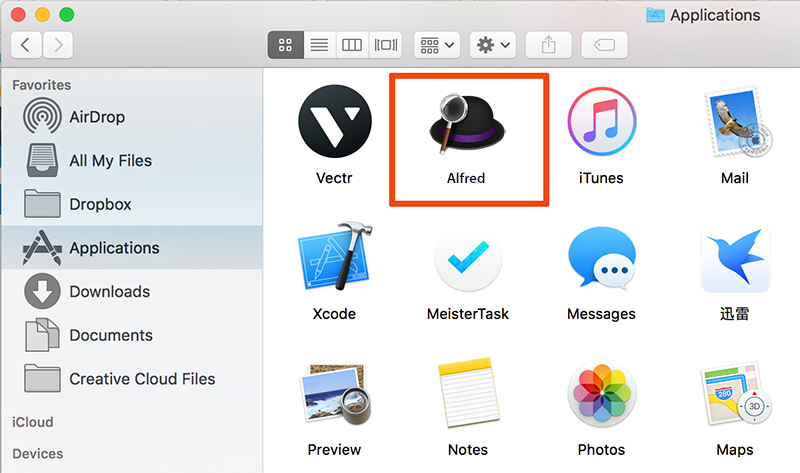Maximize the Finder window with green button
This screenshot has width=800, height=473.
click(67, 14)
